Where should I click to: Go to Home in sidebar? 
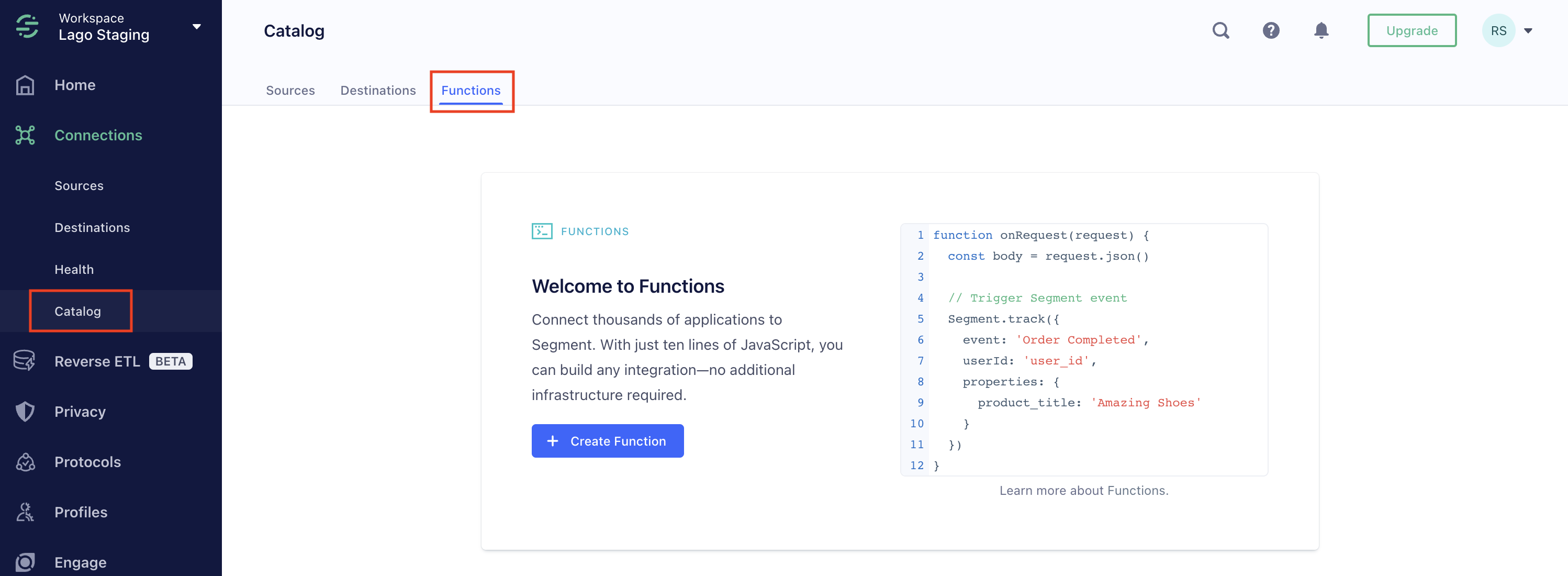75,85
